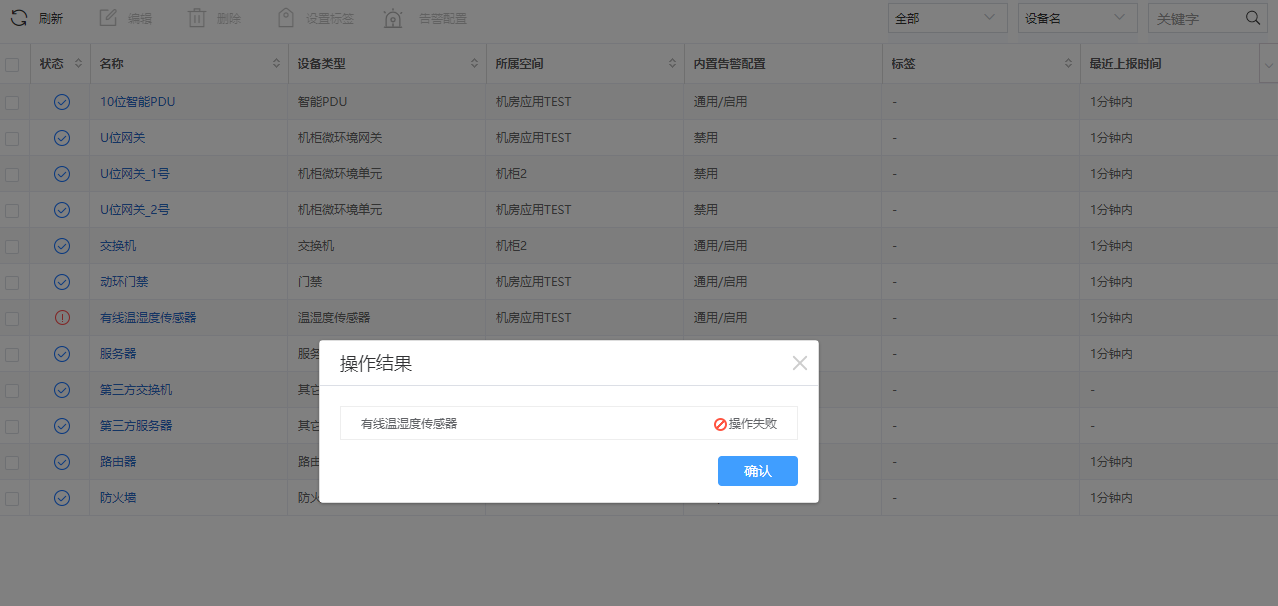Click the 刷新 refresh button label

tap(50, 18)
